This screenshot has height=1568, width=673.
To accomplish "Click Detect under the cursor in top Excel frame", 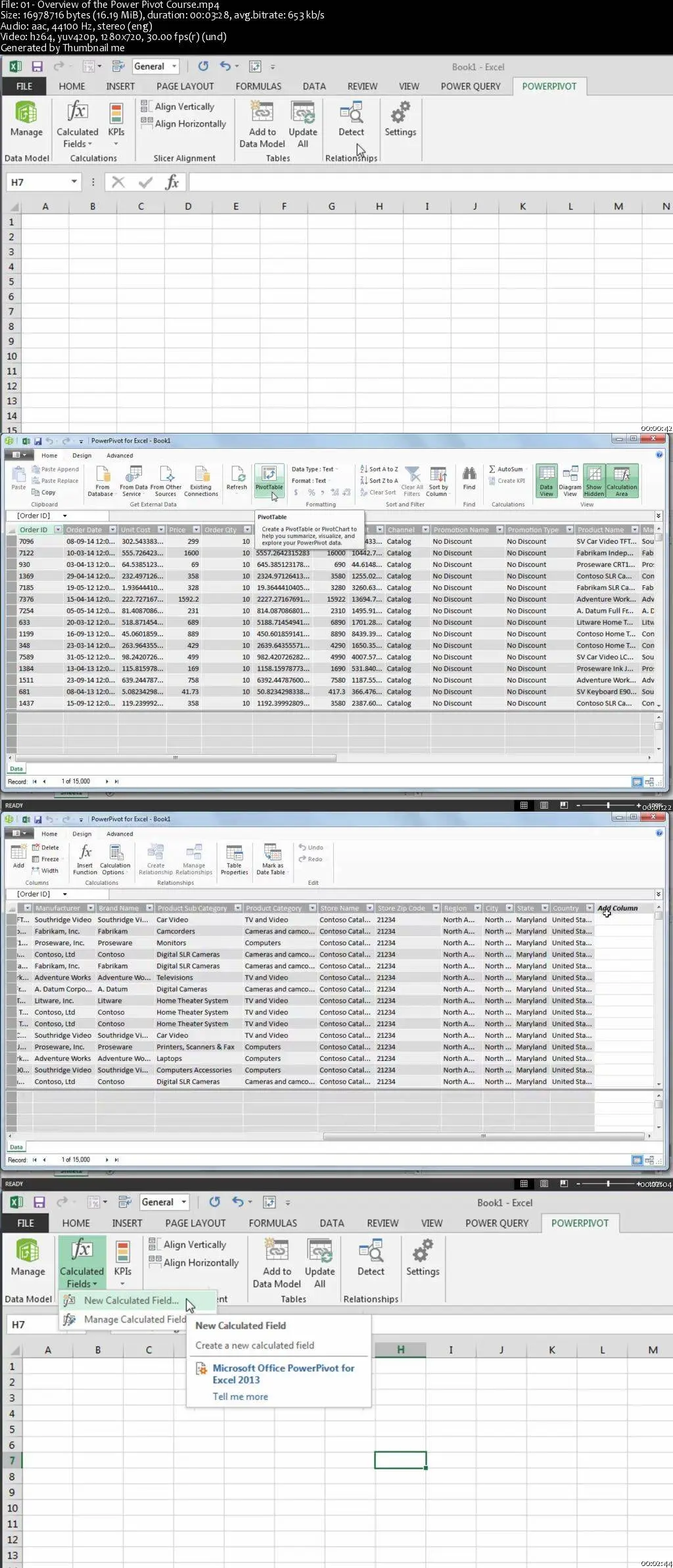I will coord(351,121).
